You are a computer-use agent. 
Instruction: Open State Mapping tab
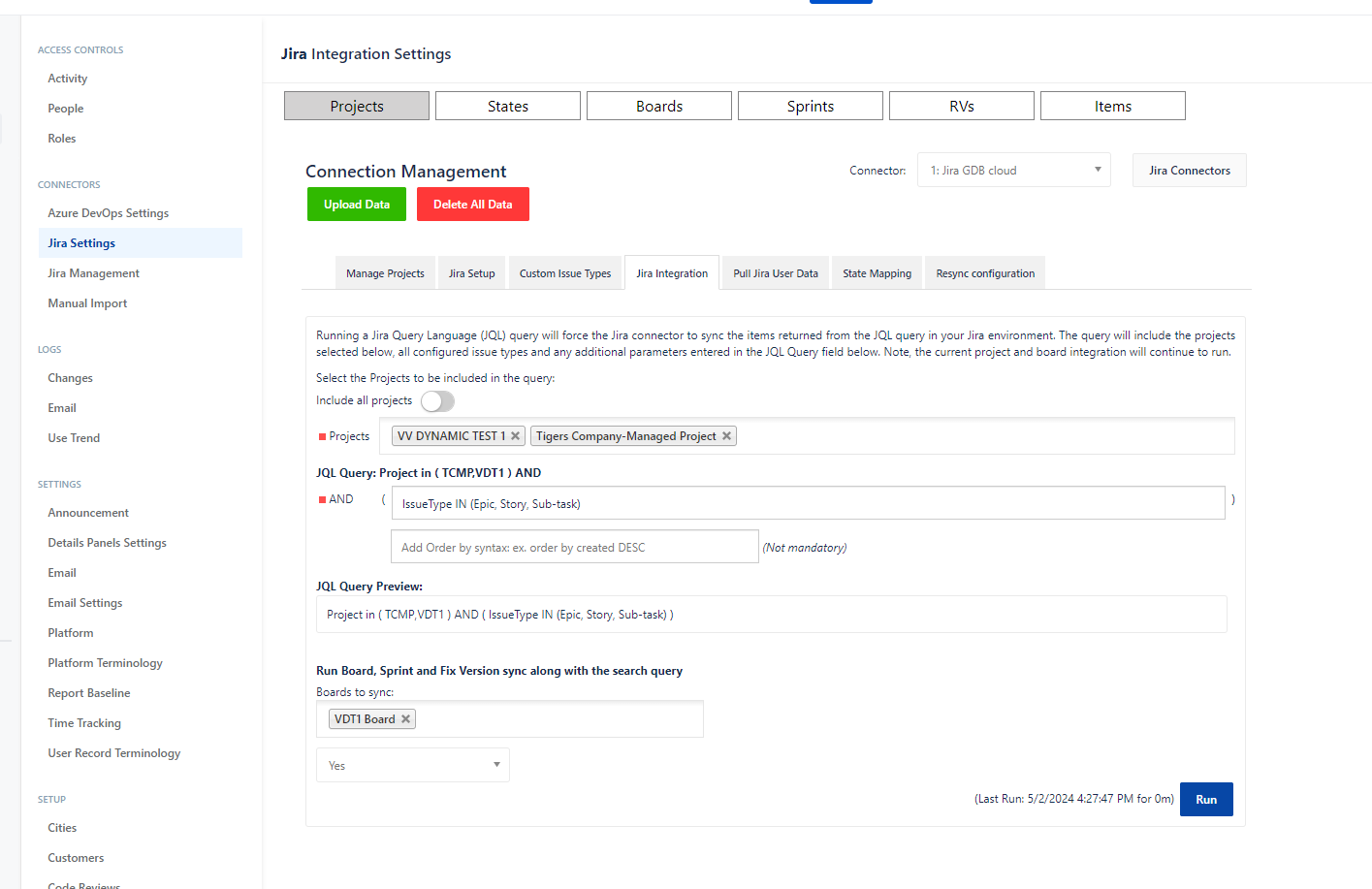877,273
